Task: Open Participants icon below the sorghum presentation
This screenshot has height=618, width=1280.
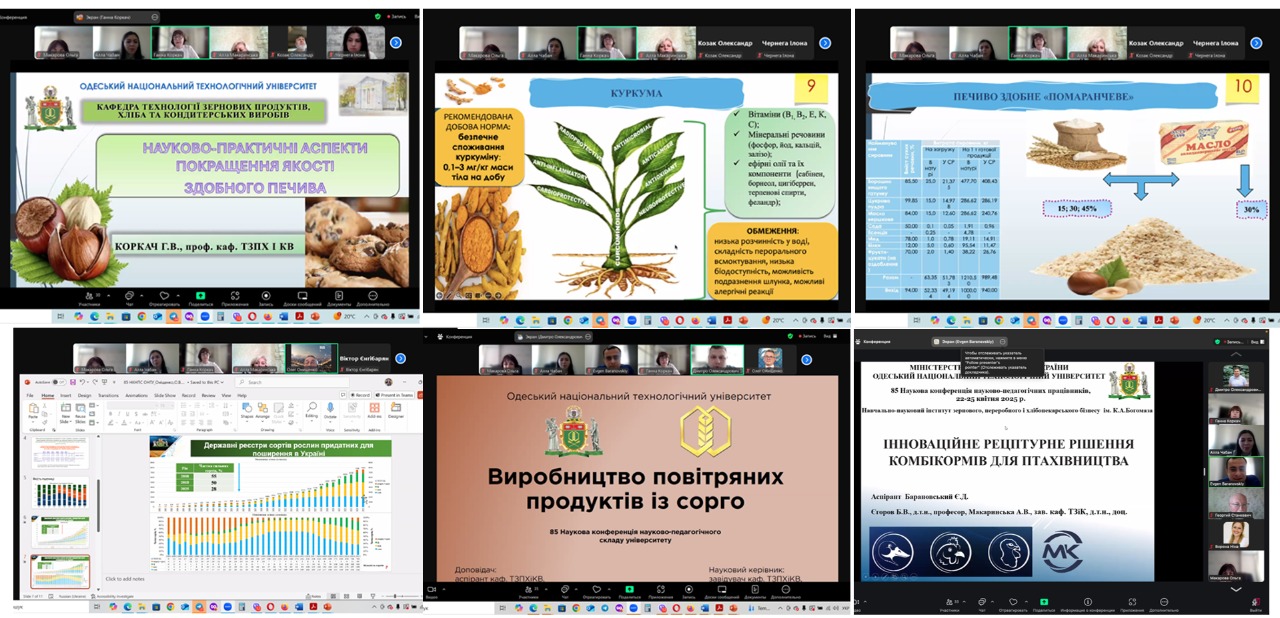Action: point(529,589)
